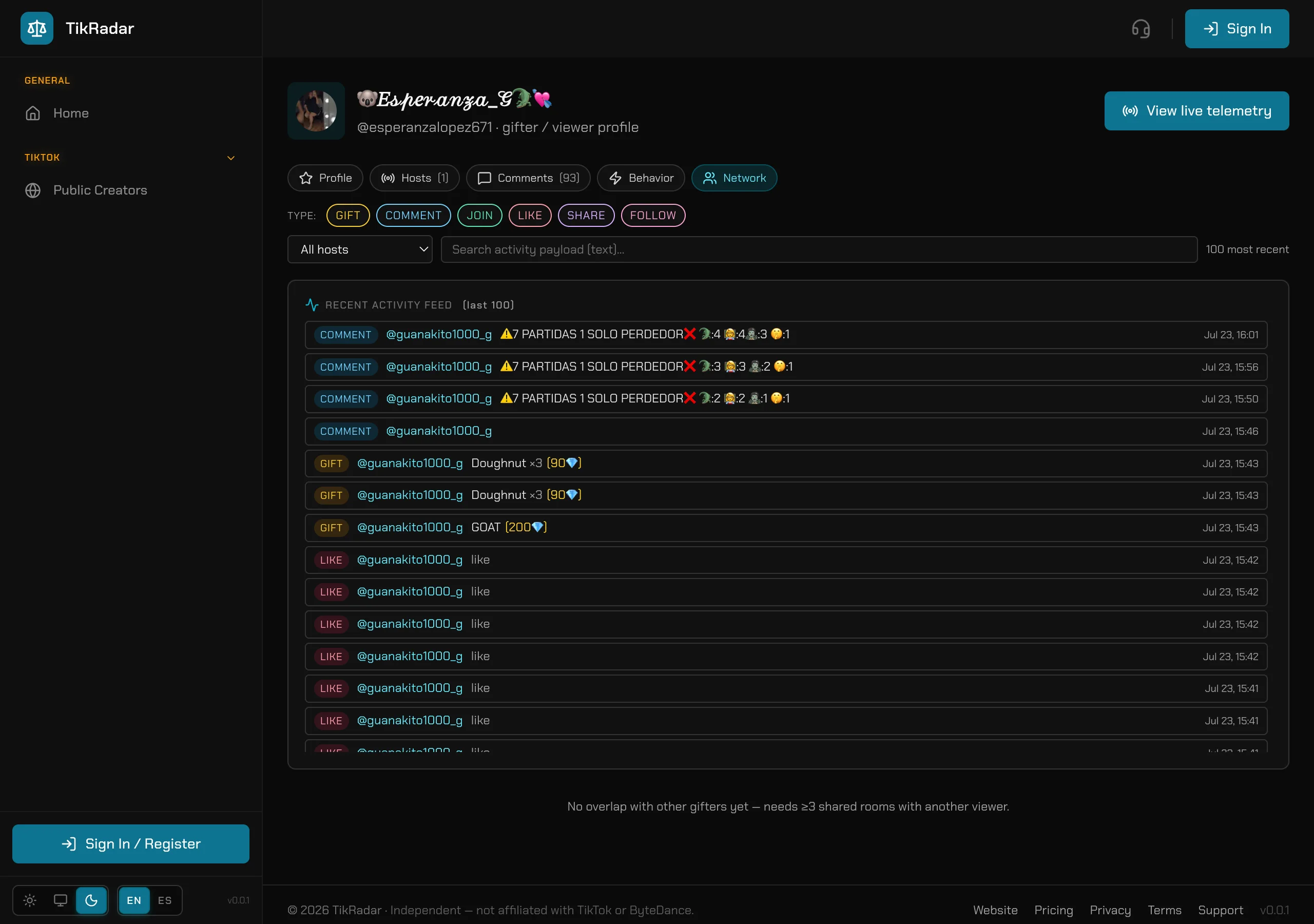1314x924 pixels.
Task: Click the GENERAL section heading
Action: point(47,81)
